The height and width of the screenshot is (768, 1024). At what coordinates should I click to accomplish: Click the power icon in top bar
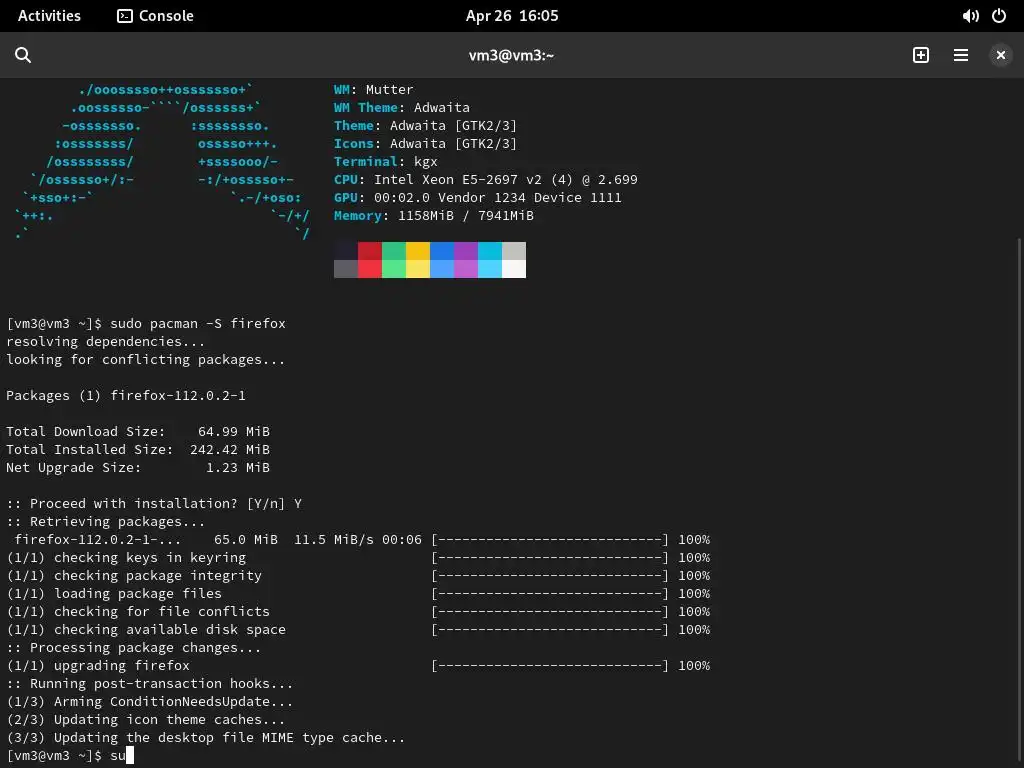click(999, 16)
